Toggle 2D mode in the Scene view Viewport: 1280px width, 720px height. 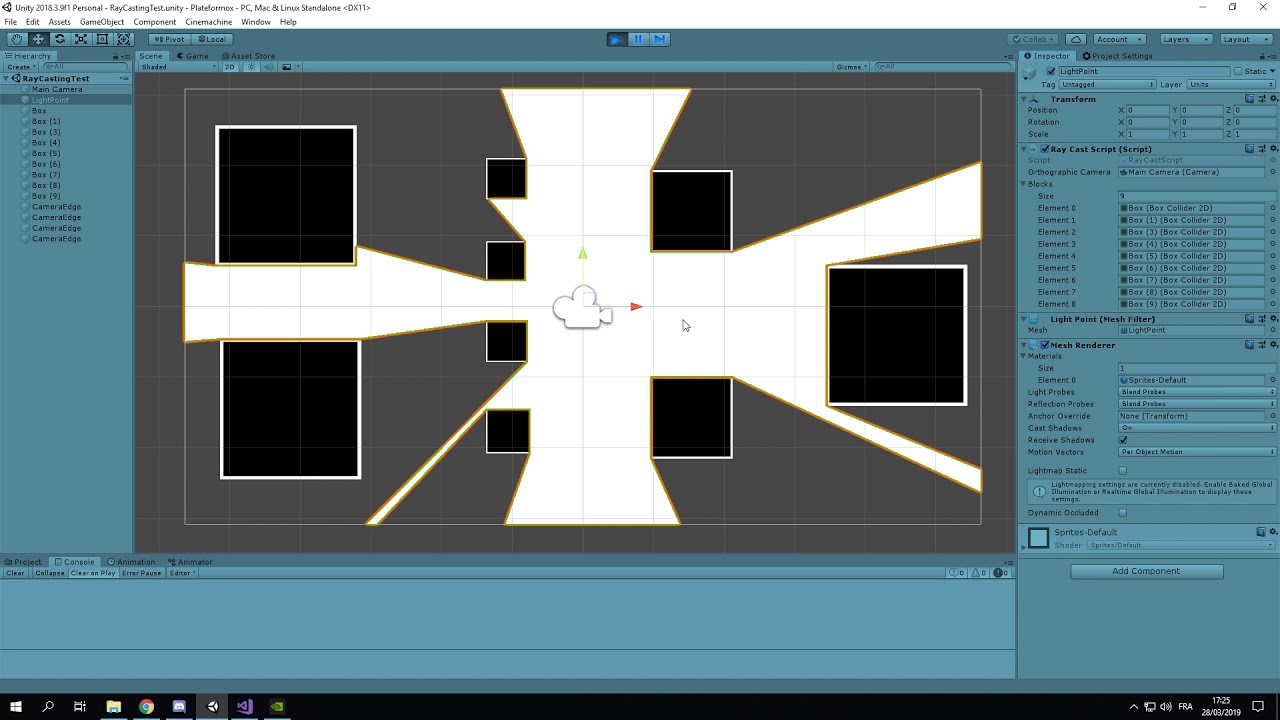(229, 66)
